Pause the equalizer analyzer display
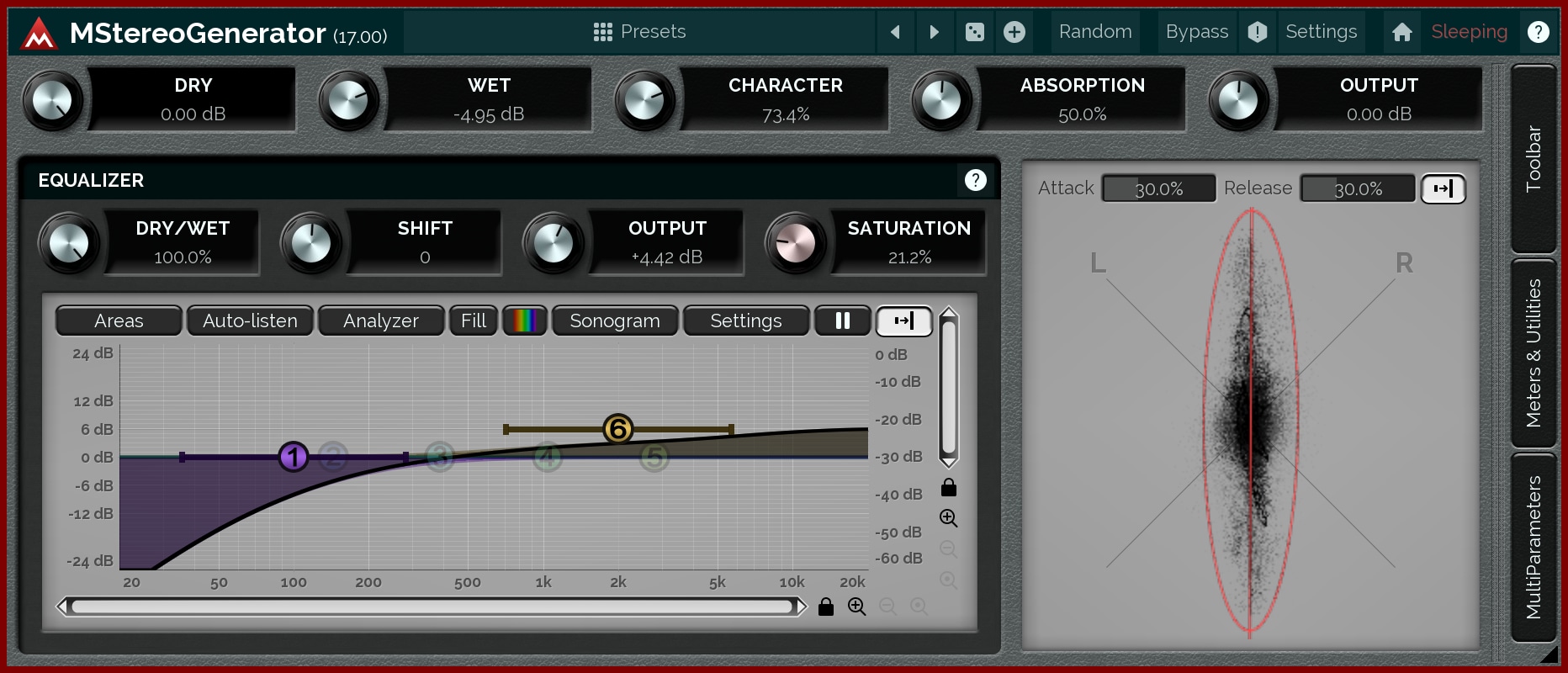1568x673 pixels. click(842, 321)
